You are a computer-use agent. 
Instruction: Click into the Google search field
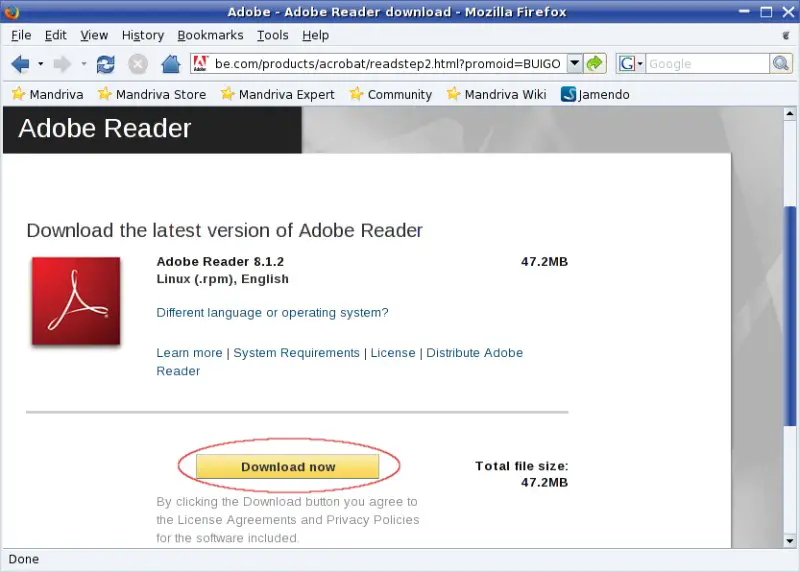point(705,64)
